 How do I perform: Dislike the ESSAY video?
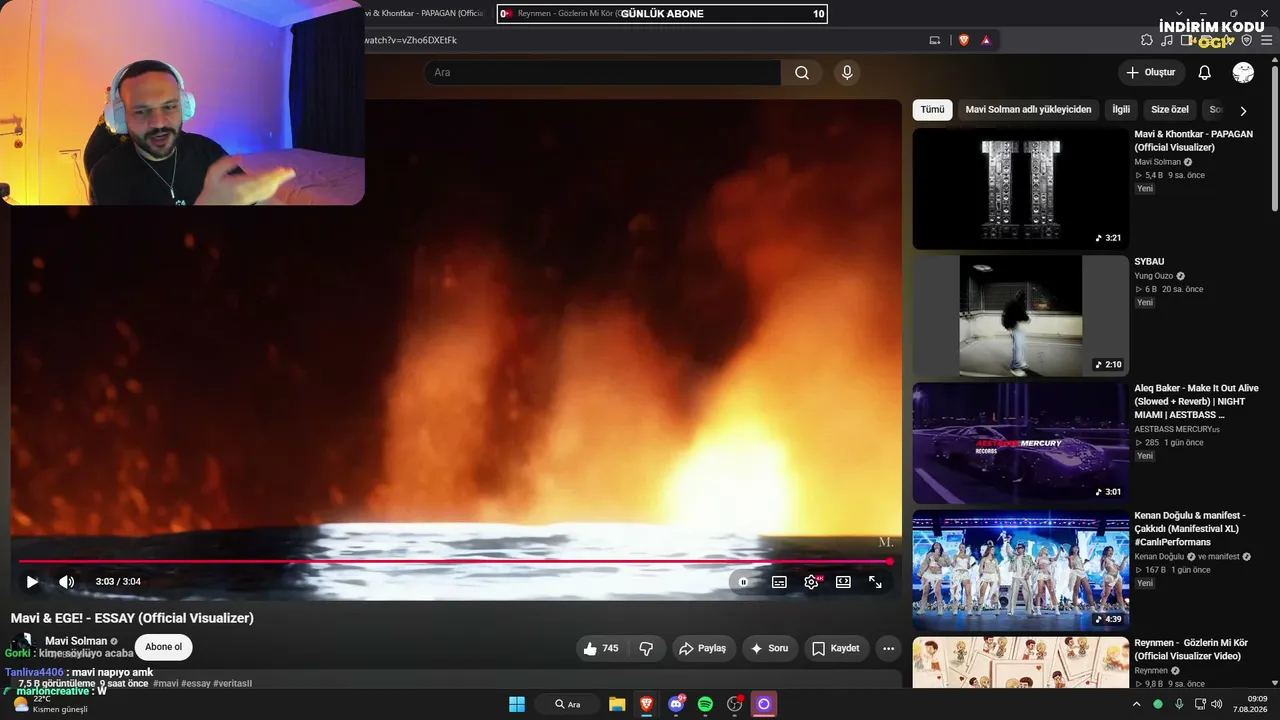[646, 648]
